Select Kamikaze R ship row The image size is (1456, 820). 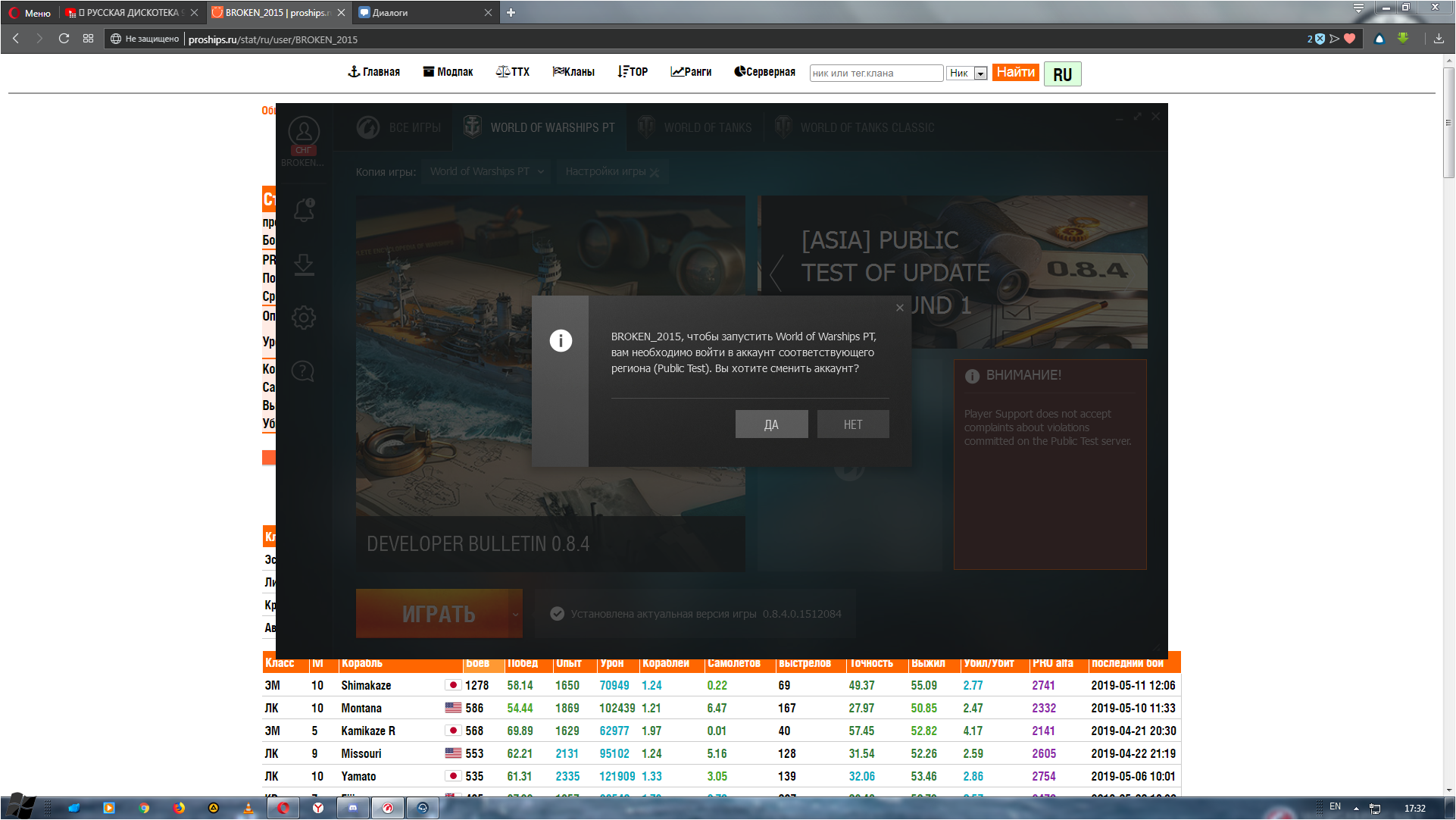tap(720, 731)
